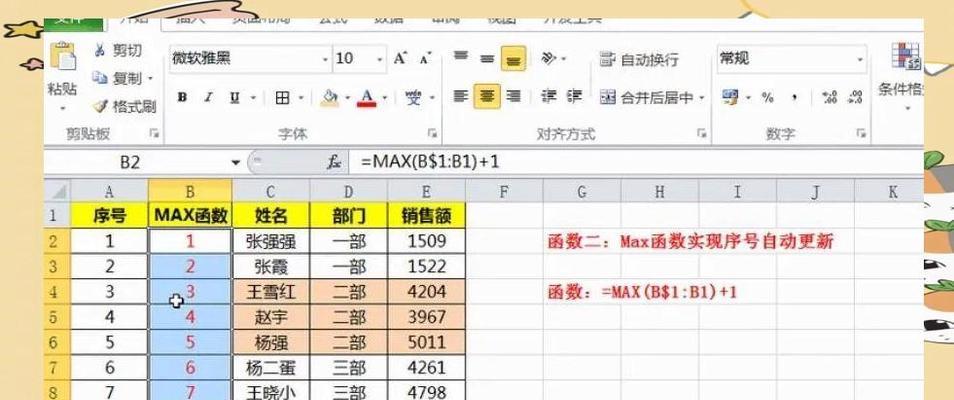Click the text orientation icon
The height and width of the screenshot is (400, 954).
coord(549,58)
